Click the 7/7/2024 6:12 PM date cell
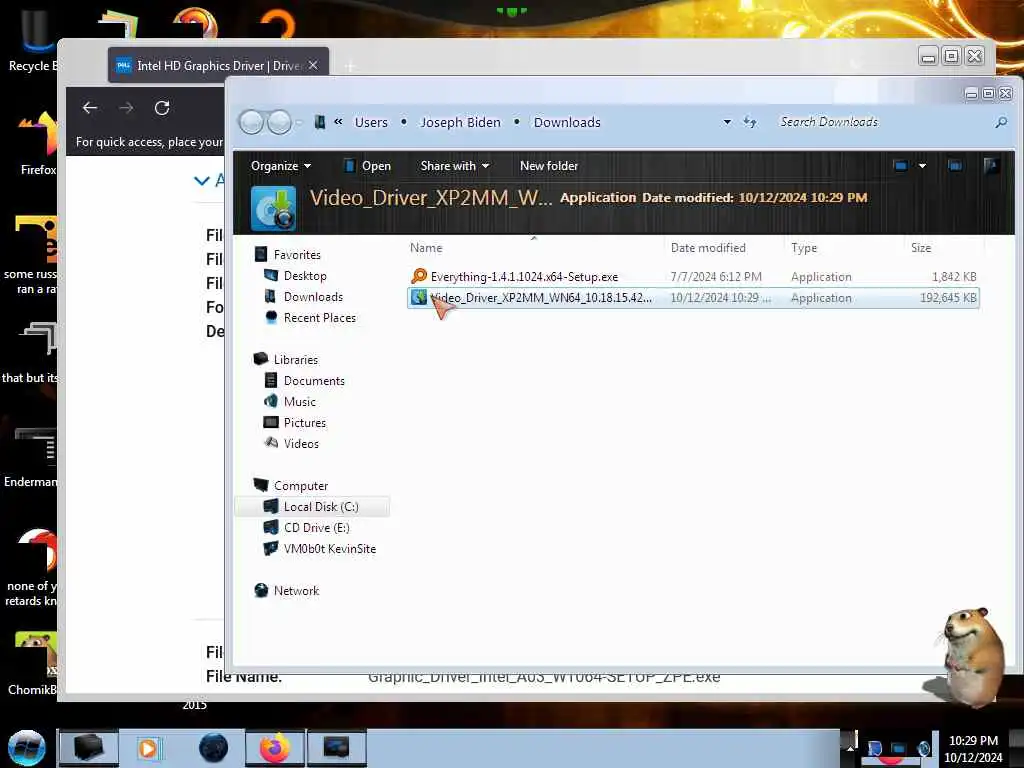The width and height of the screenshot is (1024, 768). point(716,277)
